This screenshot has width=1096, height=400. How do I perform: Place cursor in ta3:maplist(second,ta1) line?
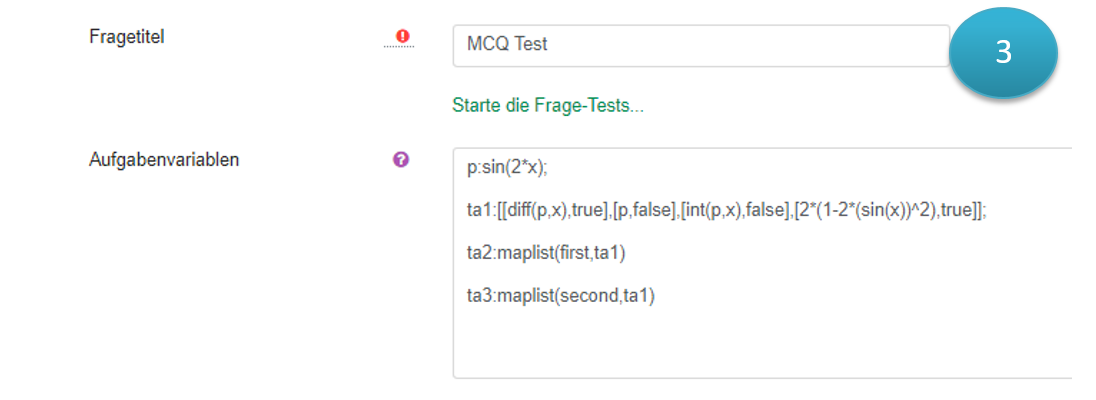tap(560, 295)
